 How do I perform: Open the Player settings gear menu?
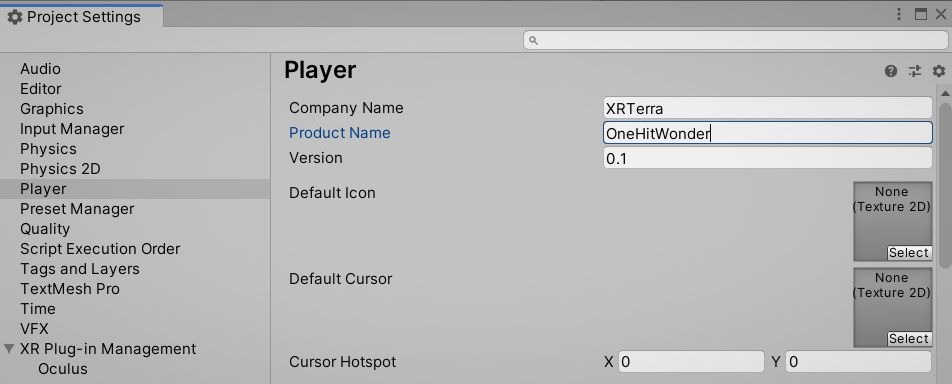(939, 71)
